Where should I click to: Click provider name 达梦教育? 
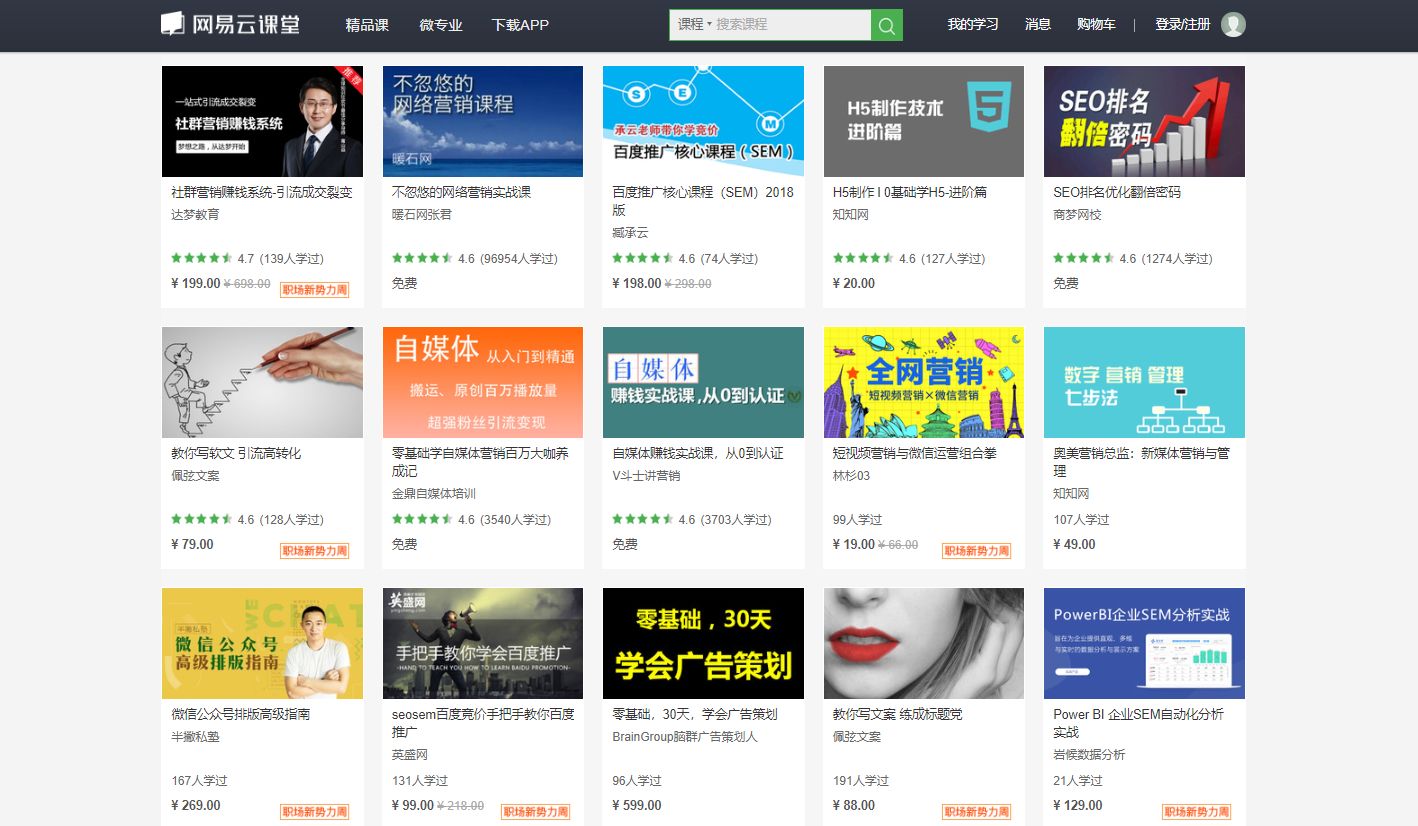[x=195, y=215]
